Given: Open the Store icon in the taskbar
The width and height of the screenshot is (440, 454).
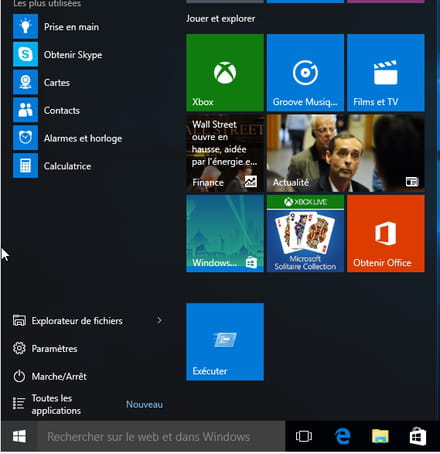Looking at the screenshot, I should coord(418,436).
